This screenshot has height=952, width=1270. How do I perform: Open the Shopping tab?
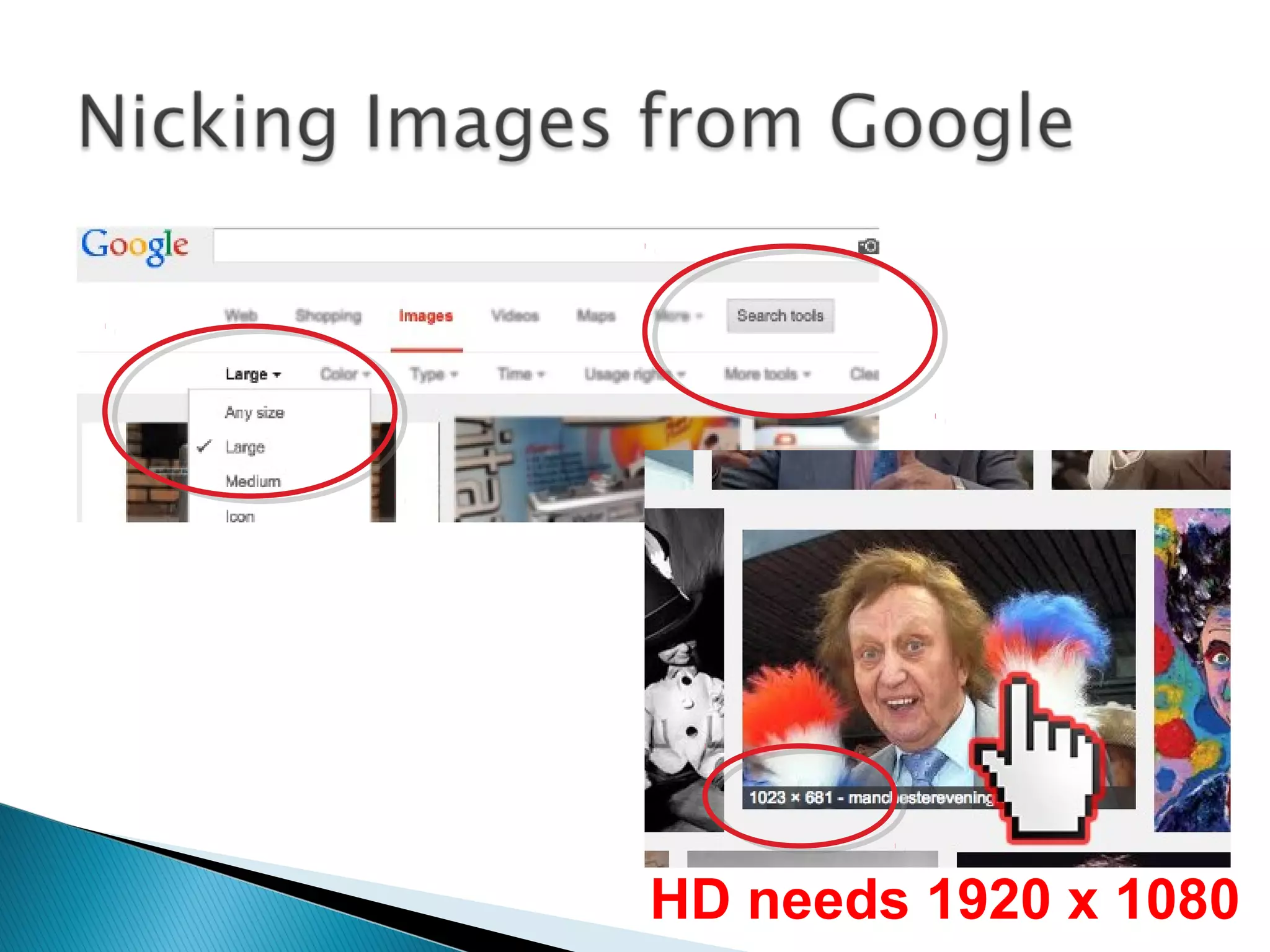tap(328, 316)
